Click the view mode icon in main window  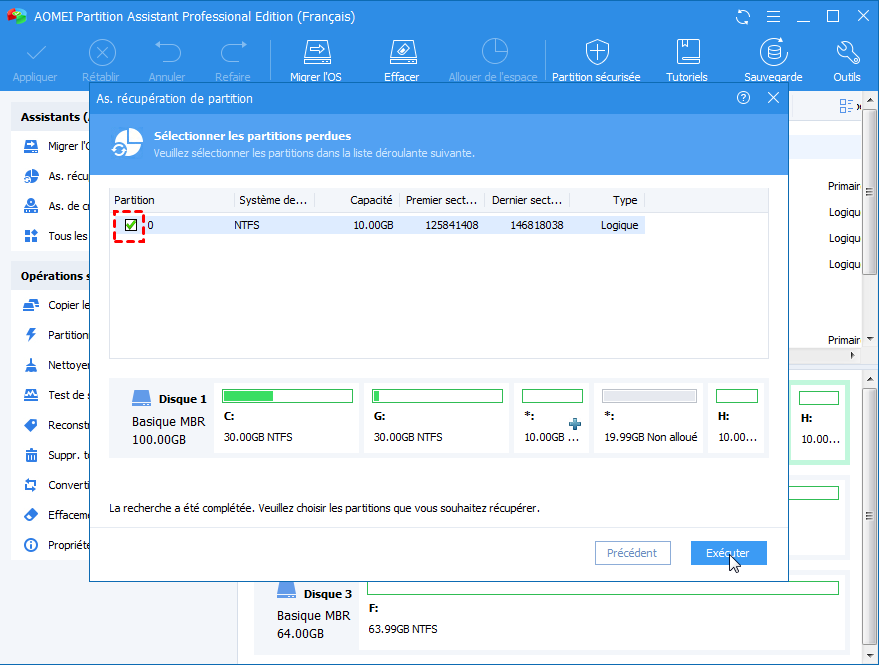click(x=846, y=105)
